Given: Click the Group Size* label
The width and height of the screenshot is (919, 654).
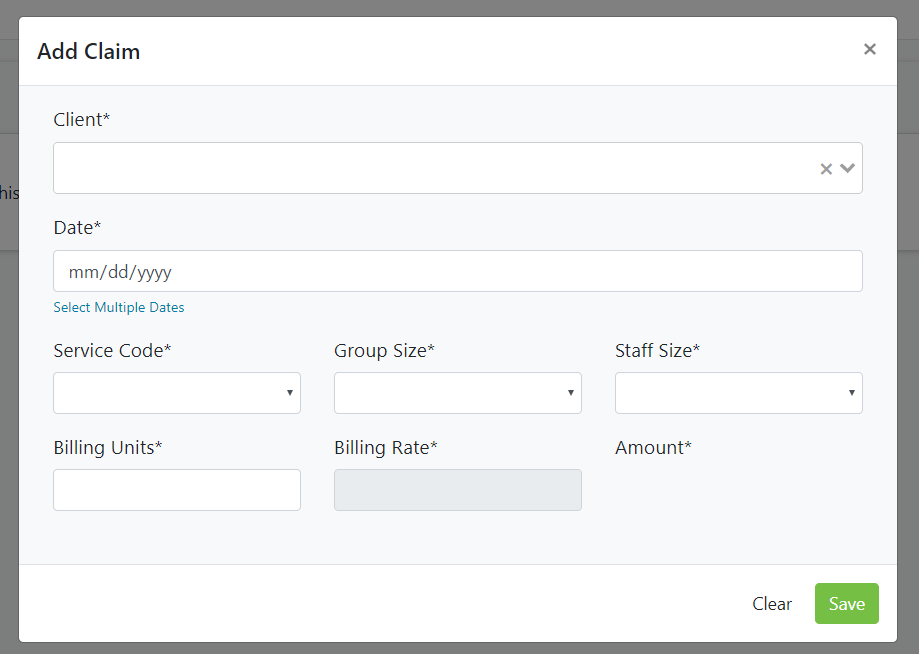Looking at the screenshot, I should pos(385,350).
